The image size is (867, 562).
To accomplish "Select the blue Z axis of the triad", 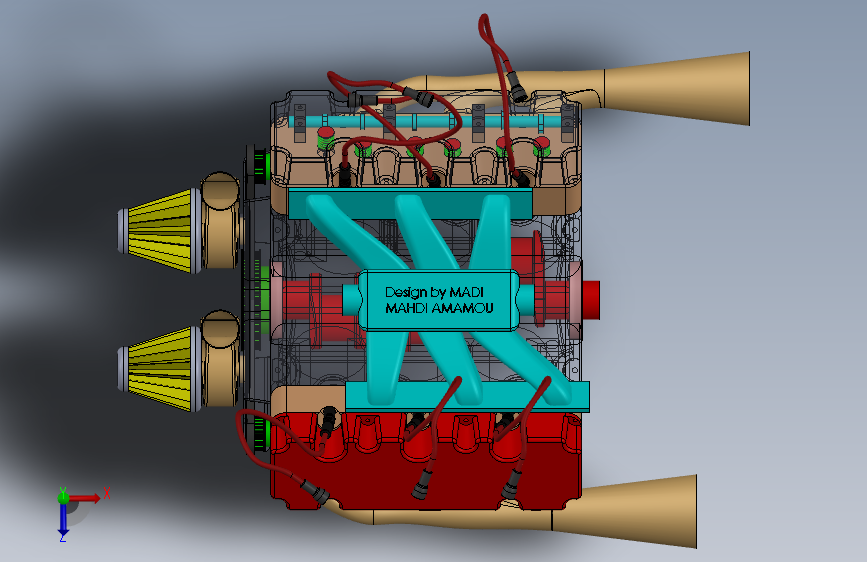I will click(x=63, y=521).
